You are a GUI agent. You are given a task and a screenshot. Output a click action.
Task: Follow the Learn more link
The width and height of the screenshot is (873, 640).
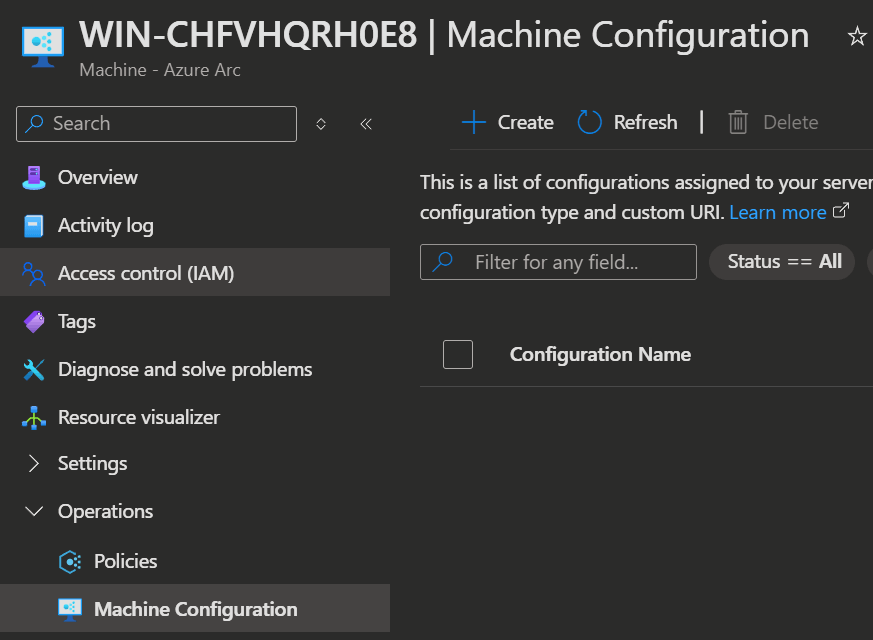pyautogui.click(x=778, y=213)
